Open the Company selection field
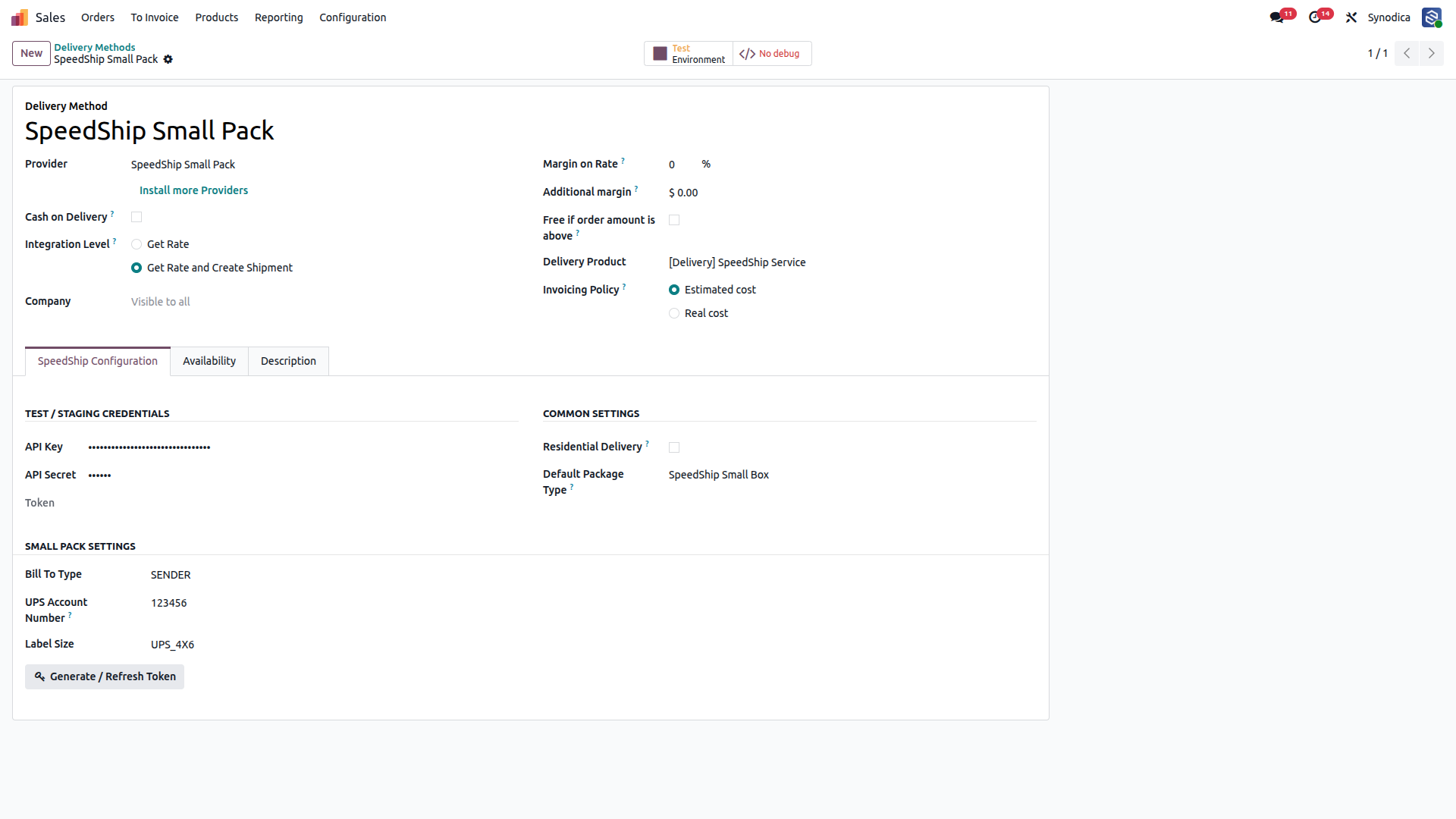Image resolution: width=1456 pixels, height=819 pixels. (324, 302)
